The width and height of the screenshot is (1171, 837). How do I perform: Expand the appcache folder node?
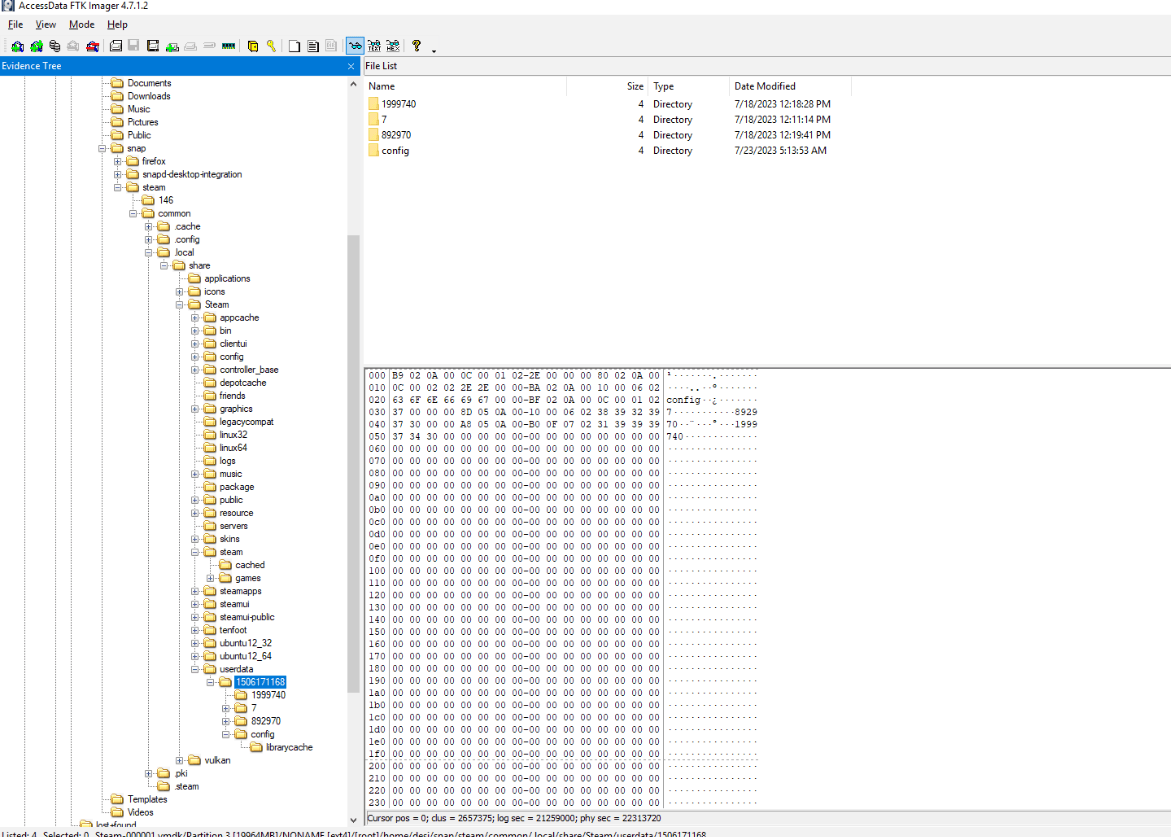click(x=195, y=318)
